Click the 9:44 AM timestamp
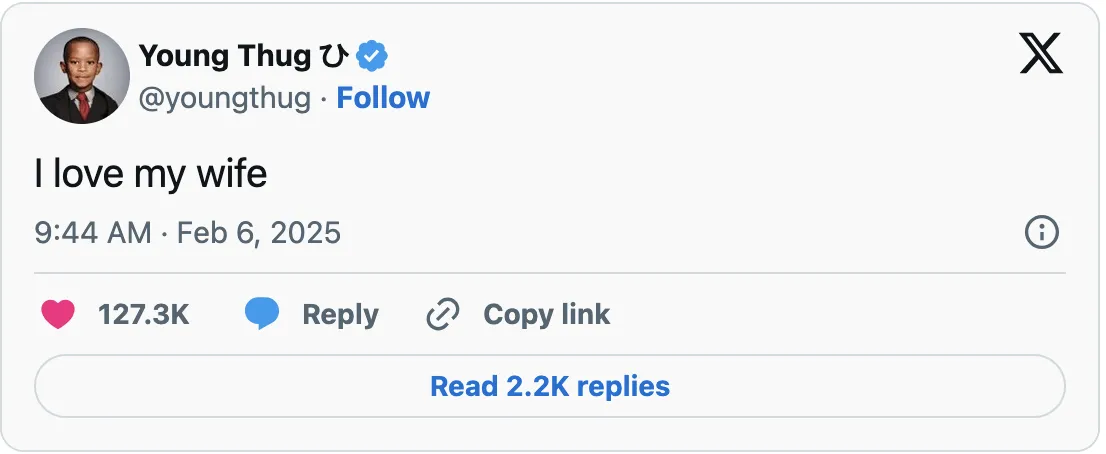This screenshot has width=1106, height=454. (x=93, y=233)
